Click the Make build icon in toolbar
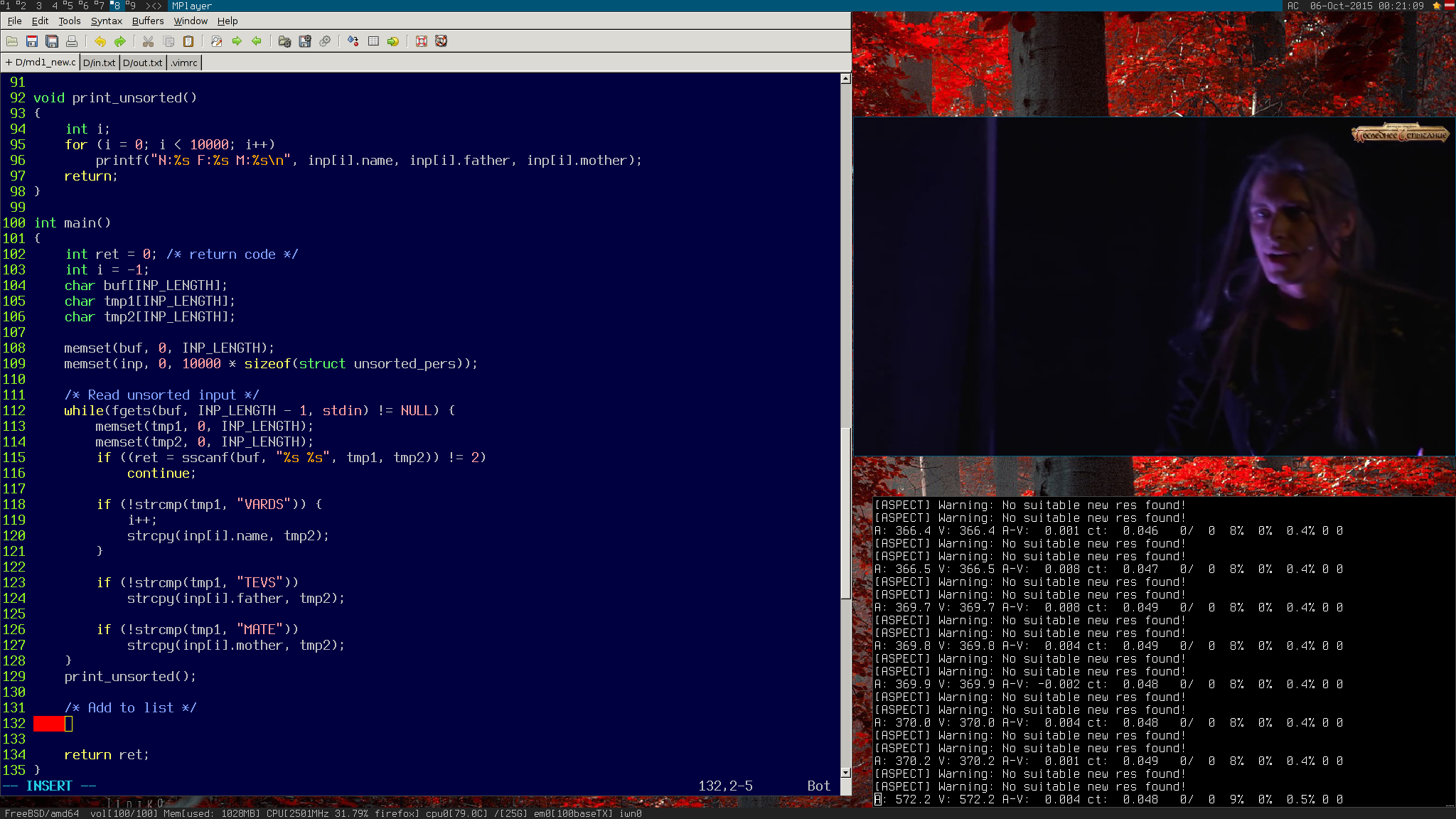The width and height of the screenshot is (1456, 819). [x=353, y=41]
